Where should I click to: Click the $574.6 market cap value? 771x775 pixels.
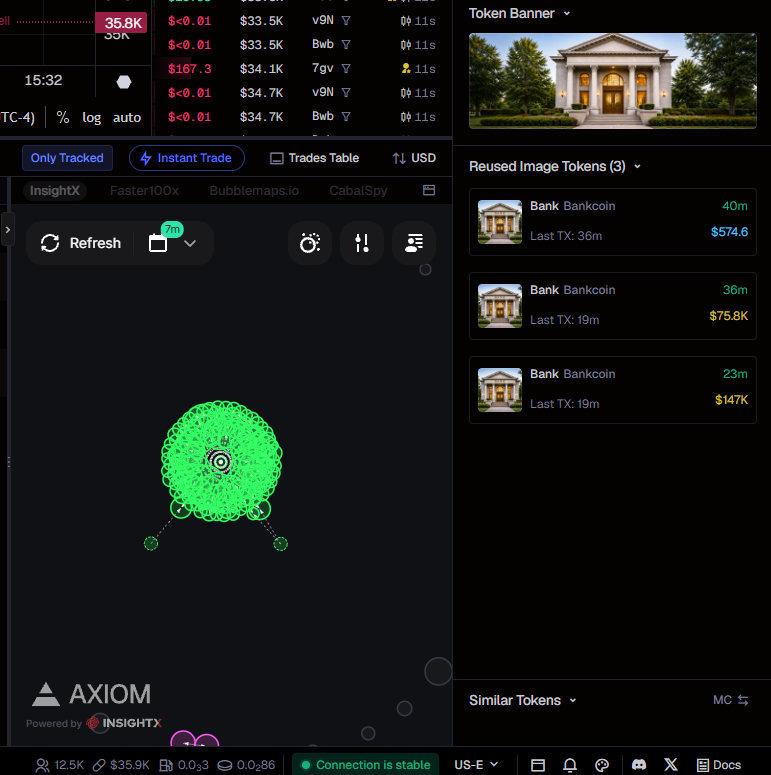pos(729,232)
